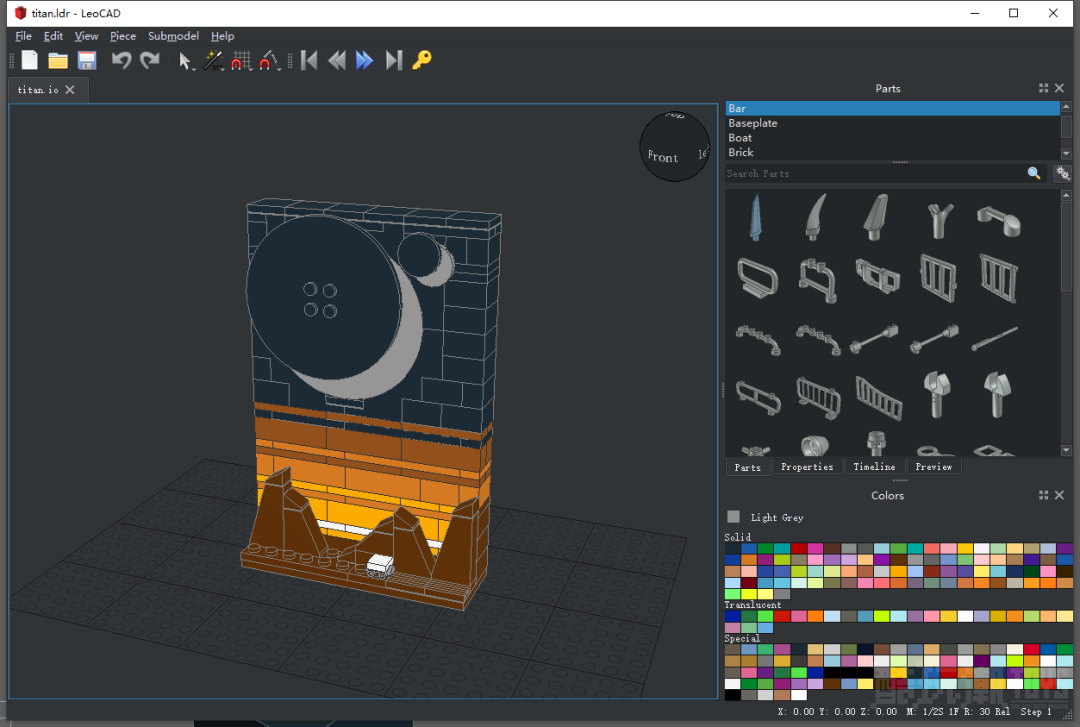
Task: Select the Boat parts category
Action: 892,138
